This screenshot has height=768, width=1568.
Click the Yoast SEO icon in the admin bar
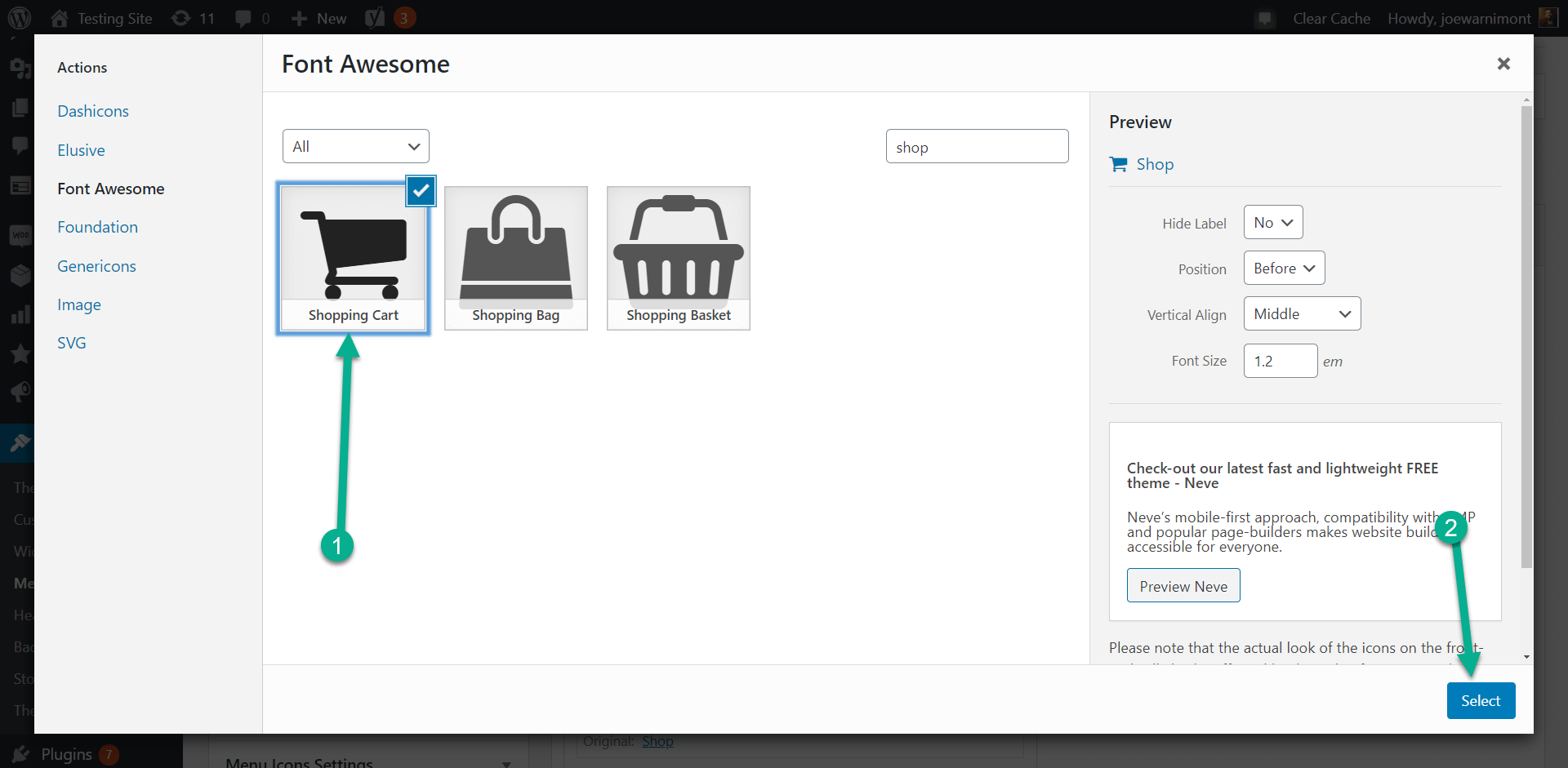375,17
